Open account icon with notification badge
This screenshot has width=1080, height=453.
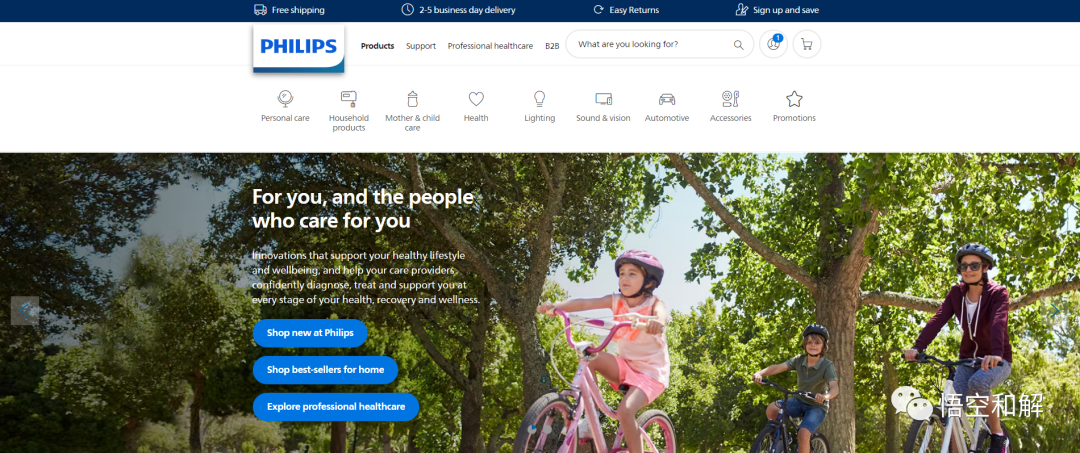(773, 45)
